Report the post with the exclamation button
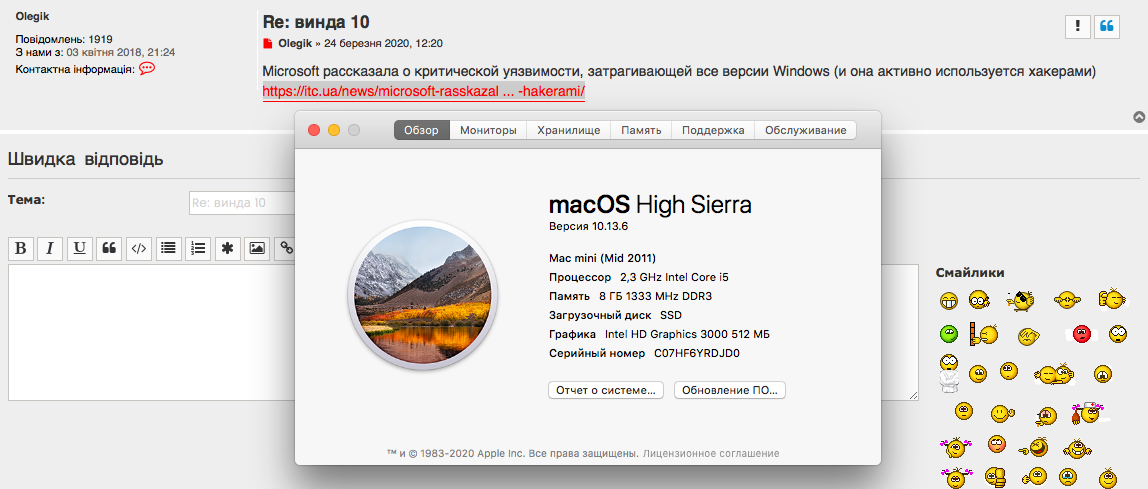Image resolution: width=1148 pixels, height=489 pixels. pos(1078,26)
